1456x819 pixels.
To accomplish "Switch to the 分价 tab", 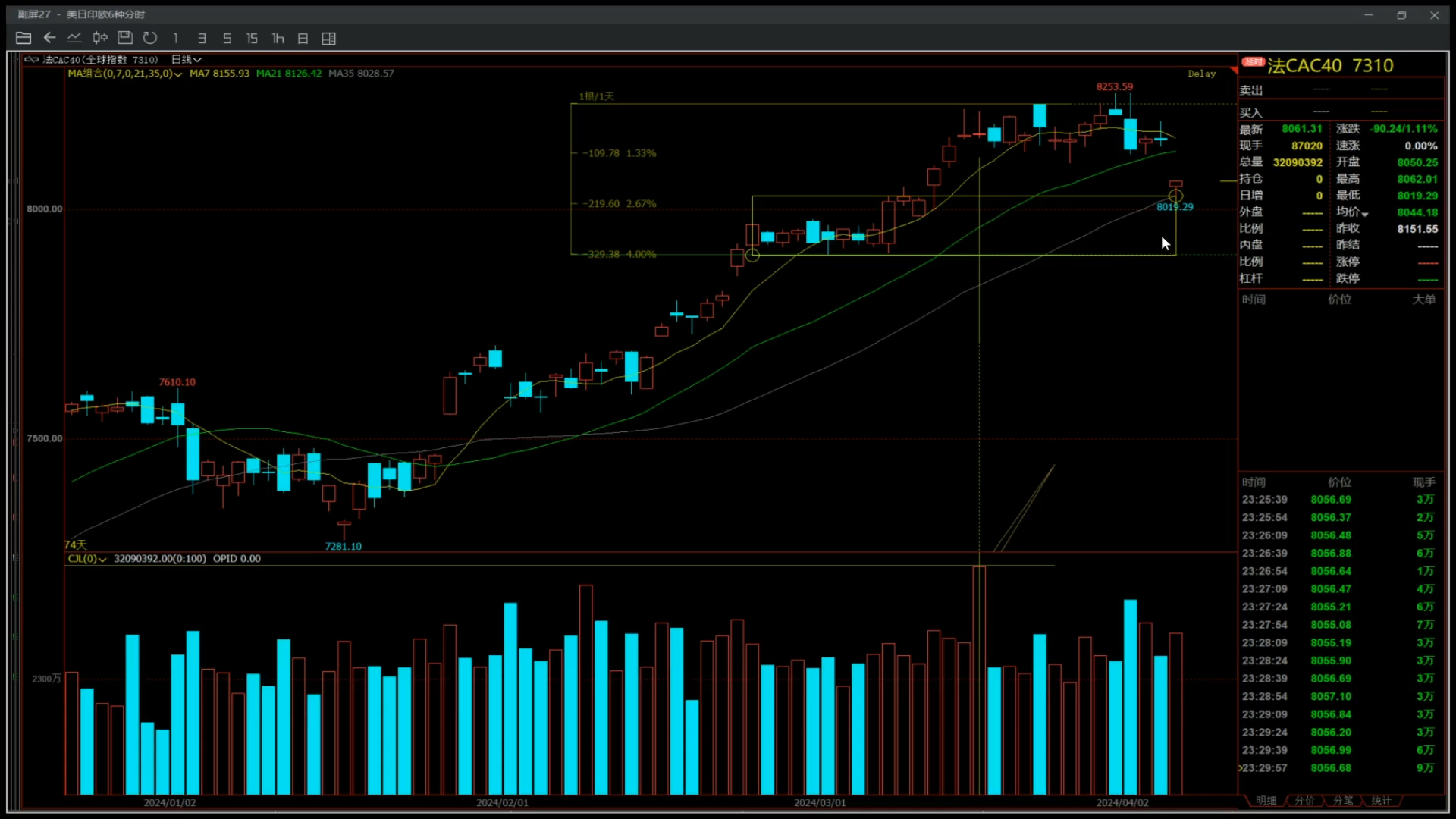I will click(x=1304, y=801).
